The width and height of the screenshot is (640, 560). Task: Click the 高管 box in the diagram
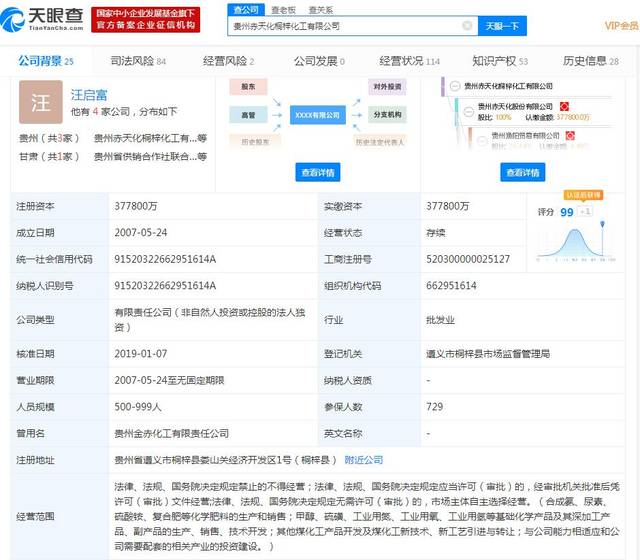pyautogui.click(x=248, y=115)
